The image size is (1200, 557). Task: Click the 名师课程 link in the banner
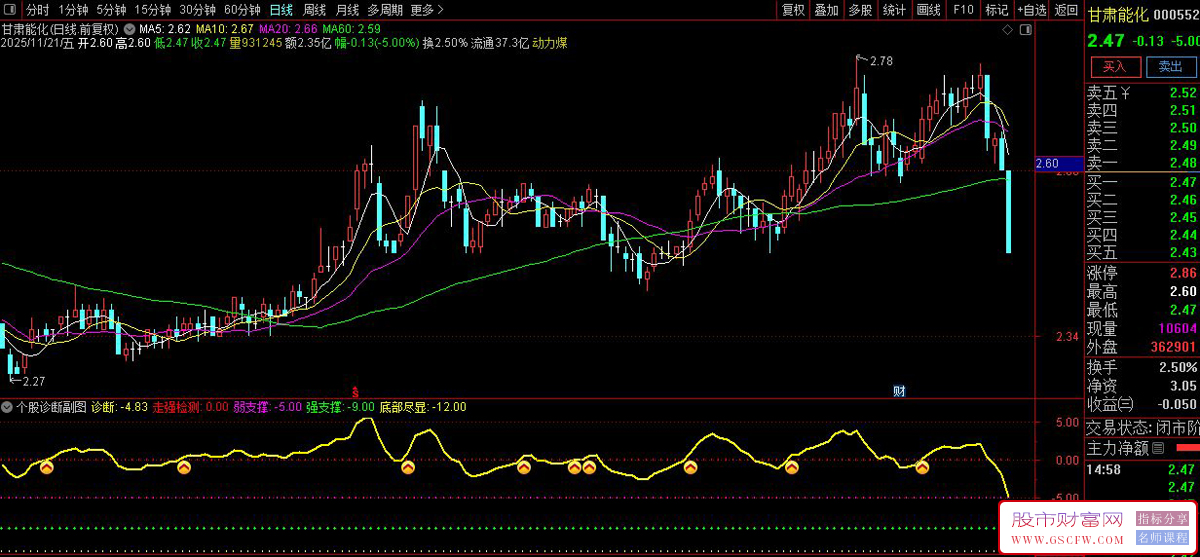tap(1158, 538)
